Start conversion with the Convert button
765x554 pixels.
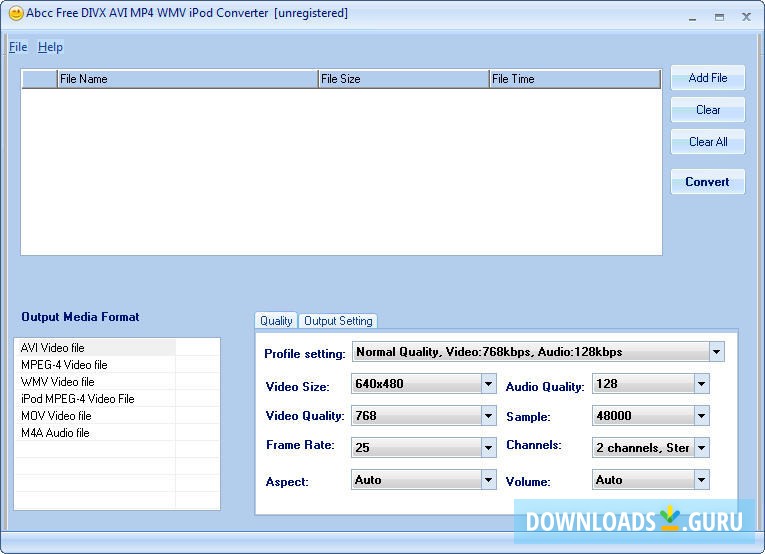click(x=707, y=182)
